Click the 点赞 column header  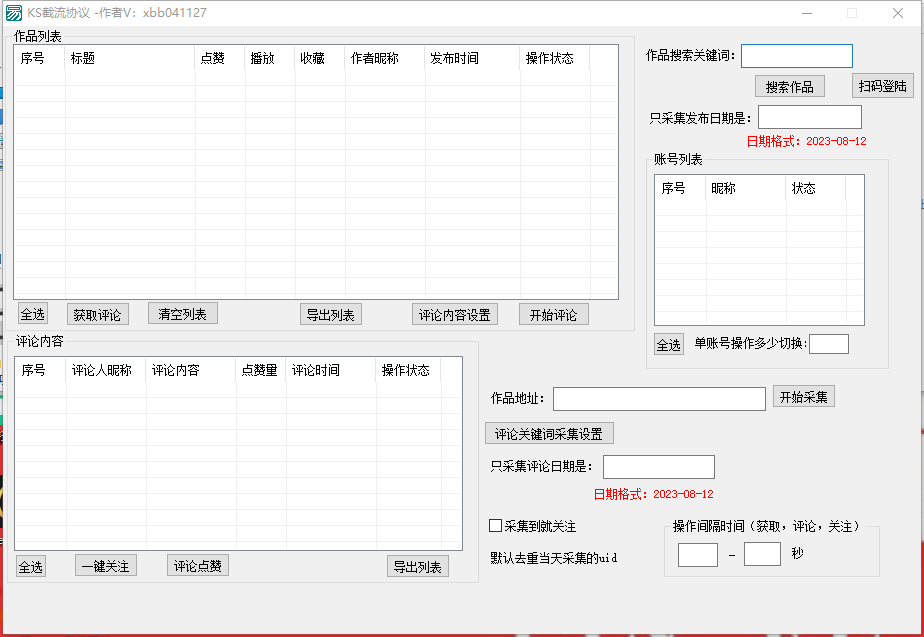click(220, 58)
